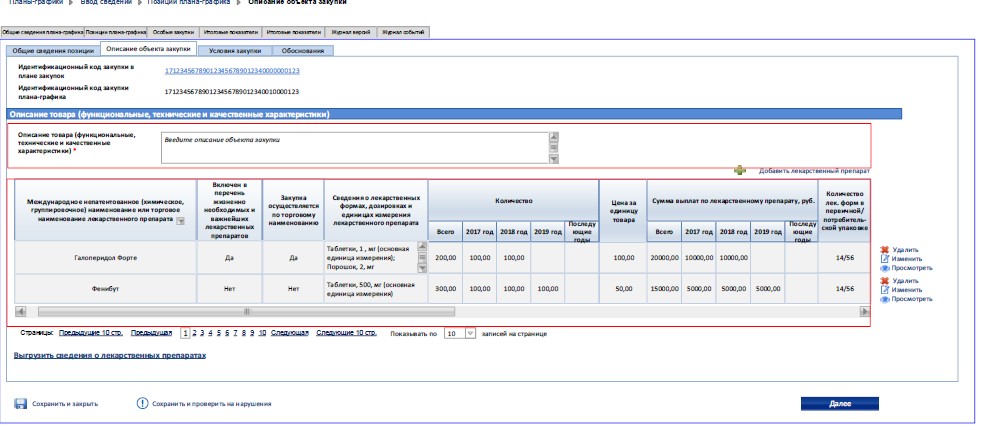Viewport: 983px width, 430px height.
Task: Click into the product description text field
Action: click(x=355, y=146)
